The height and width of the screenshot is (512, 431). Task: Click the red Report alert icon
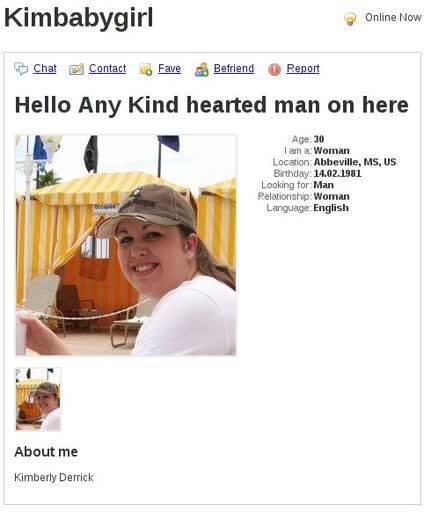274,69
